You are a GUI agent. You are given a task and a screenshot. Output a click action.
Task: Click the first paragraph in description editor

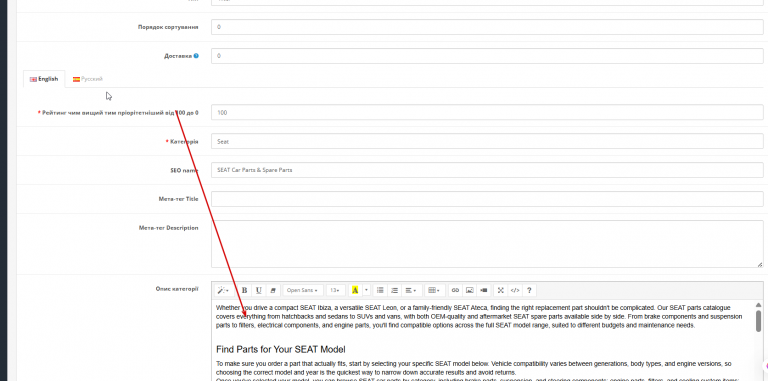(479, 317)
